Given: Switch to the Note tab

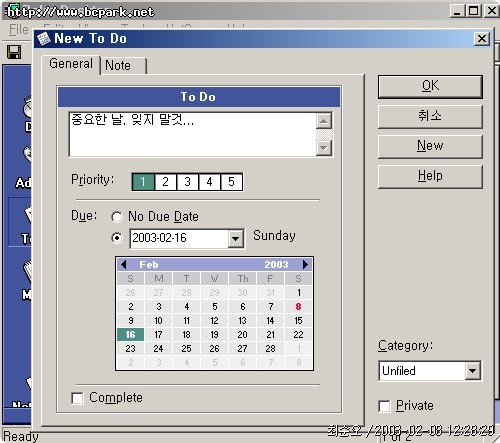Looking at the screenshot, I should click(x=123, y=65).
